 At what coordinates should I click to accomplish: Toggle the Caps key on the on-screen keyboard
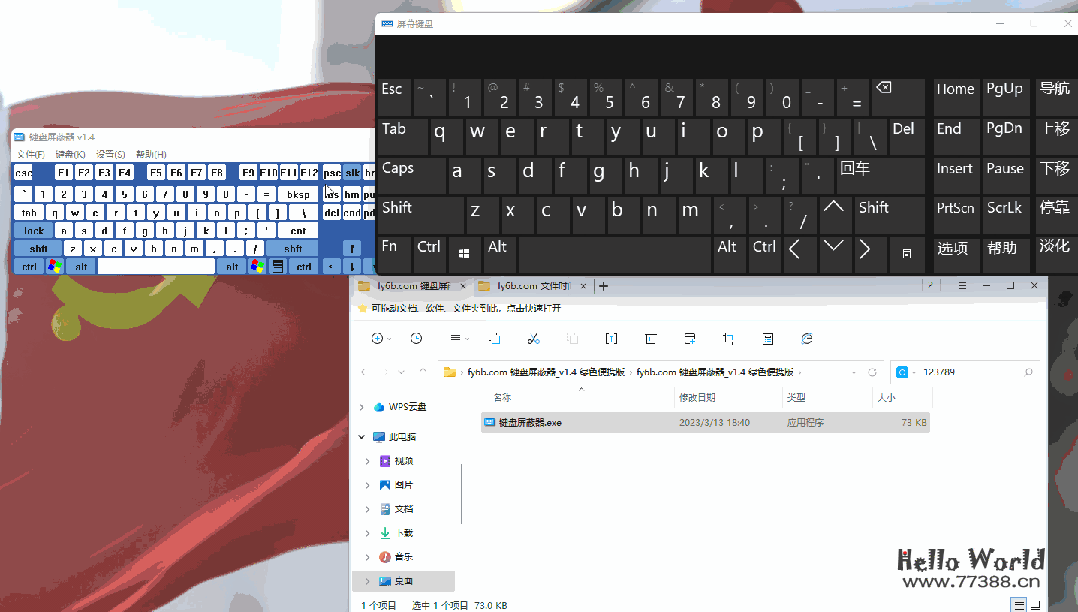coord(410,174)
